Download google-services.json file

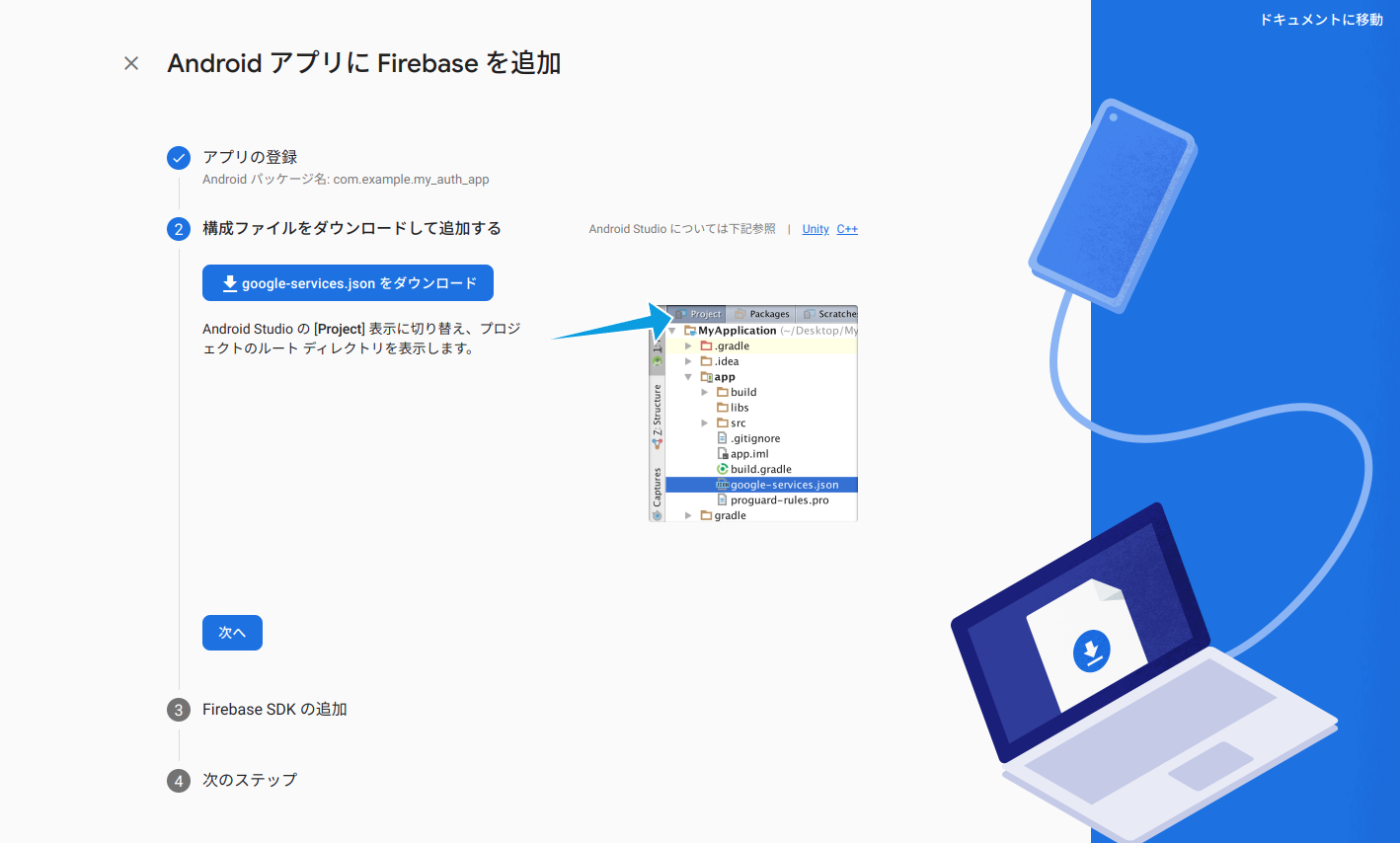point(348,283)
